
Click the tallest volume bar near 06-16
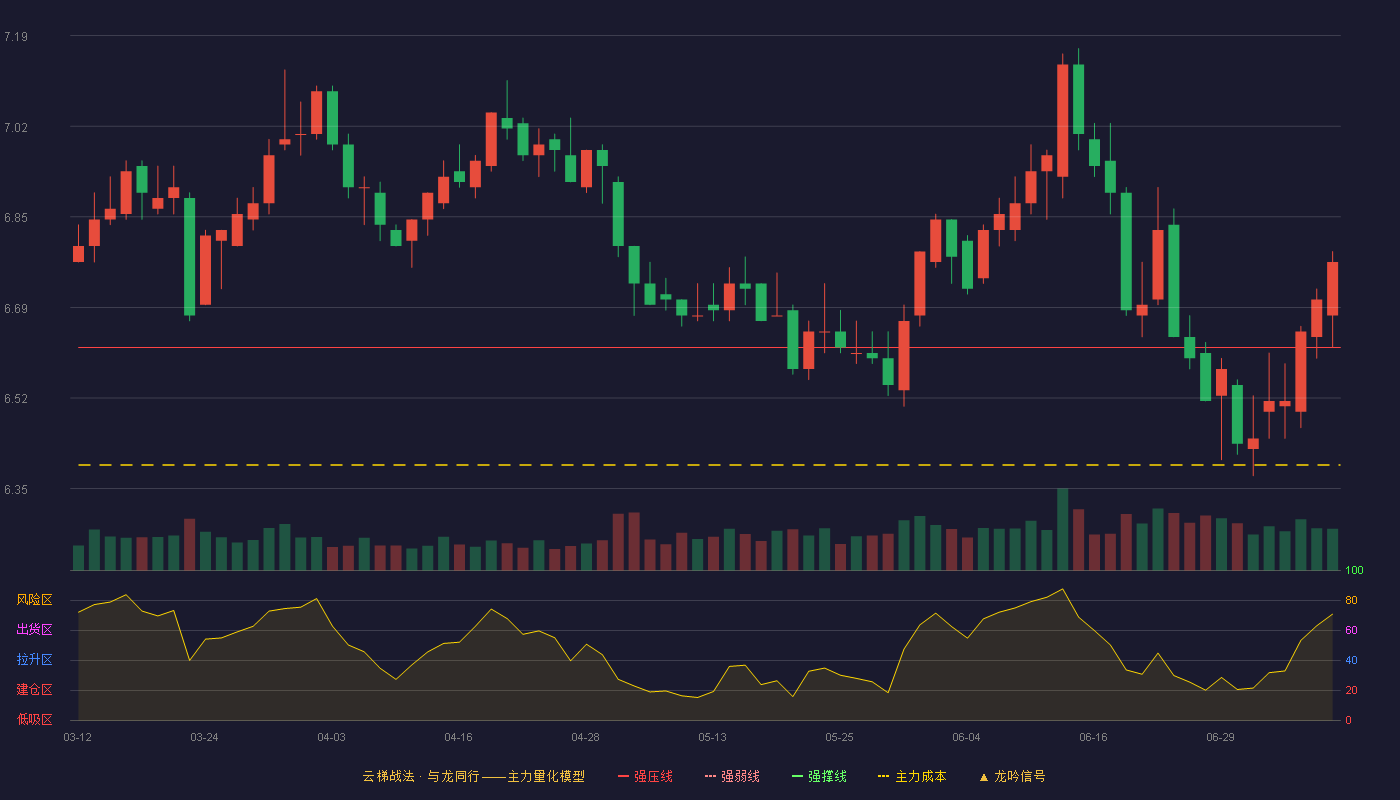click(1063, 530)
